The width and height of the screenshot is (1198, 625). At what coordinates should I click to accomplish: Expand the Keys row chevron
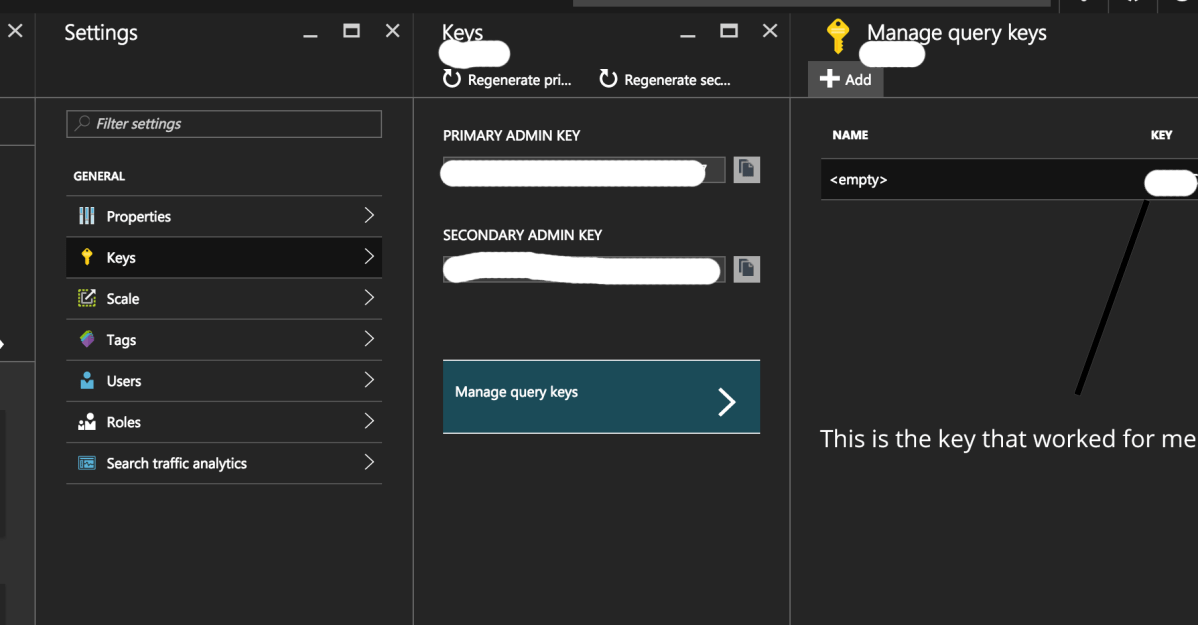pos(369,257)
